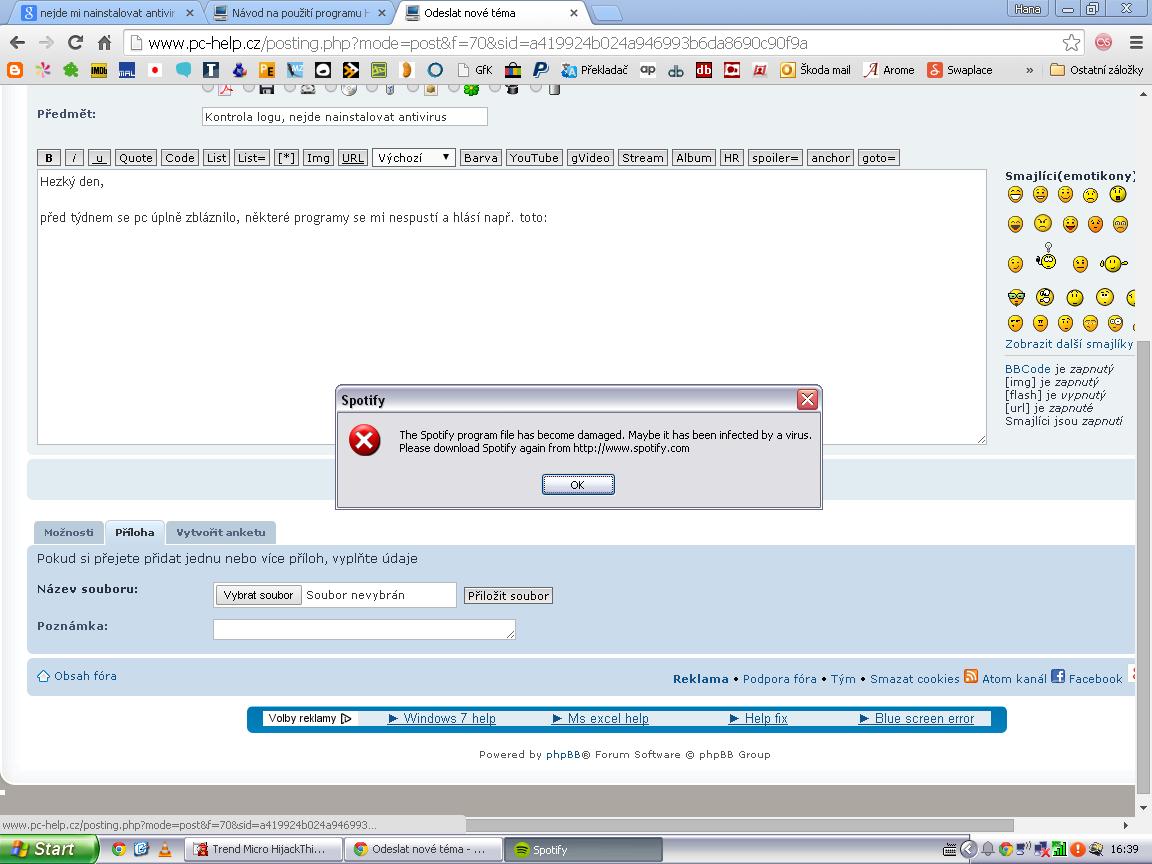Select the radio button before the floppy disk topic icon

coord(249,88)
